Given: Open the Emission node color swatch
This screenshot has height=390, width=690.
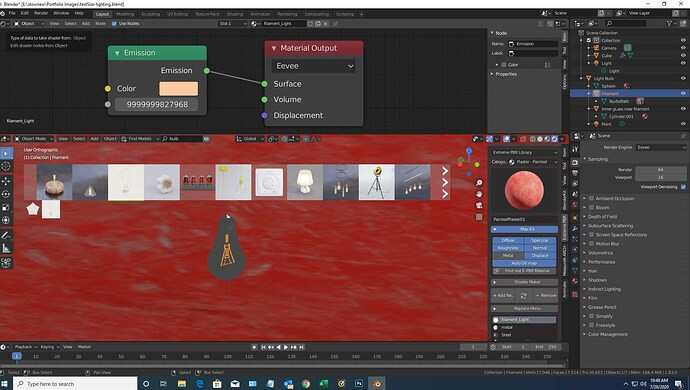Looking at the screenshot, I should coord(178,88).
